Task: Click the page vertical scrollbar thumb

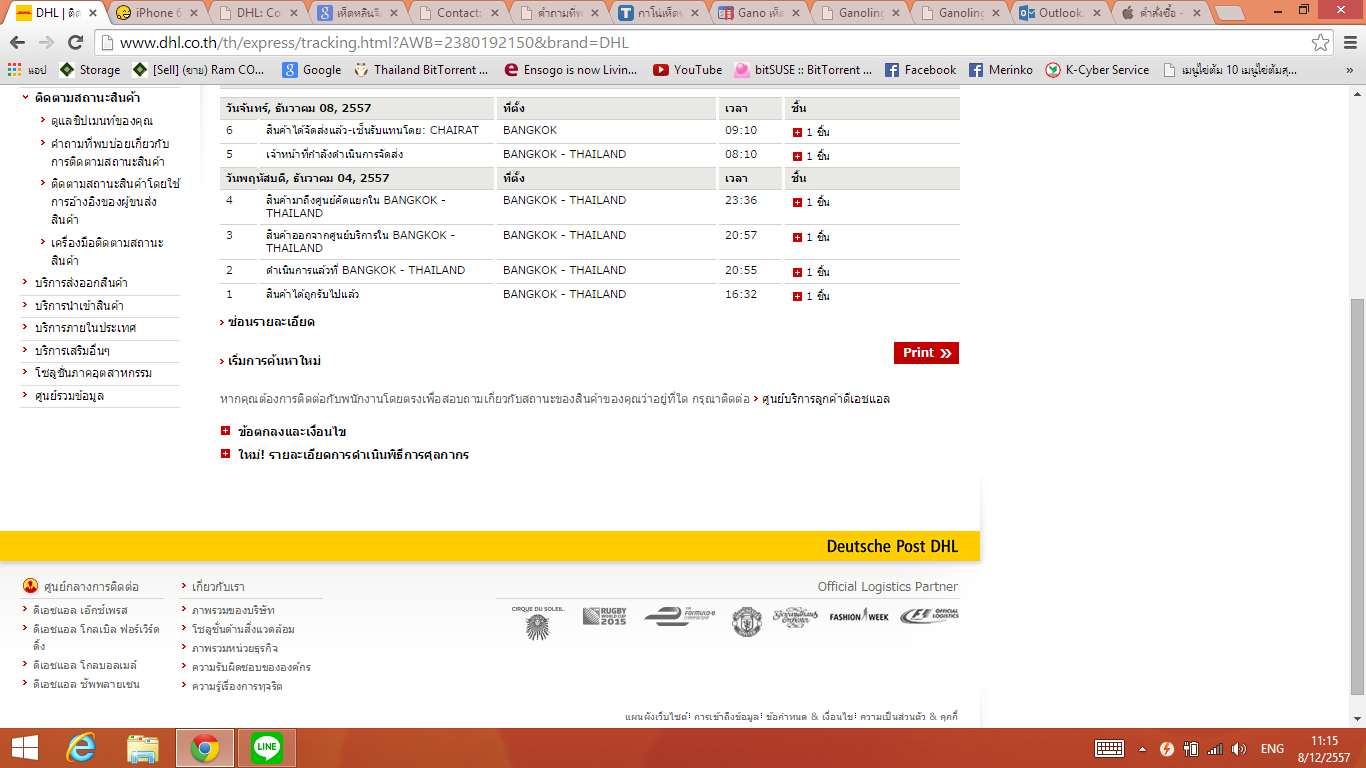Action: [1357, 496]
